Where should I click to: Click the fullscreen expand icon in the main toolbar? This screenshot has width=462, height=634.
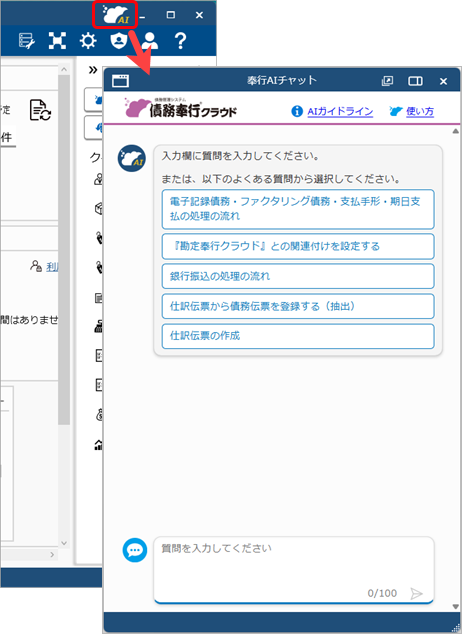click(x=57, y=40)
